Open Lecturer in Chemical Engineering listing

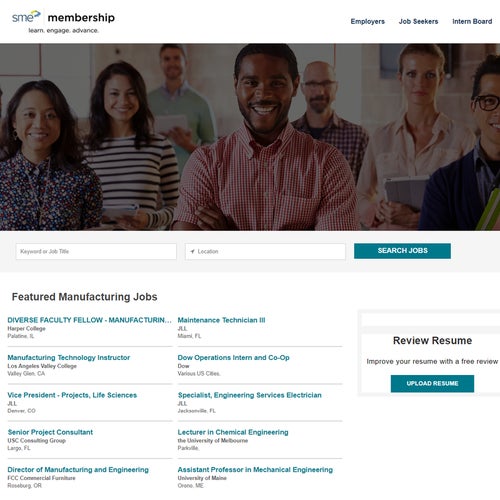pyautogui.click(x=233, y=432)
